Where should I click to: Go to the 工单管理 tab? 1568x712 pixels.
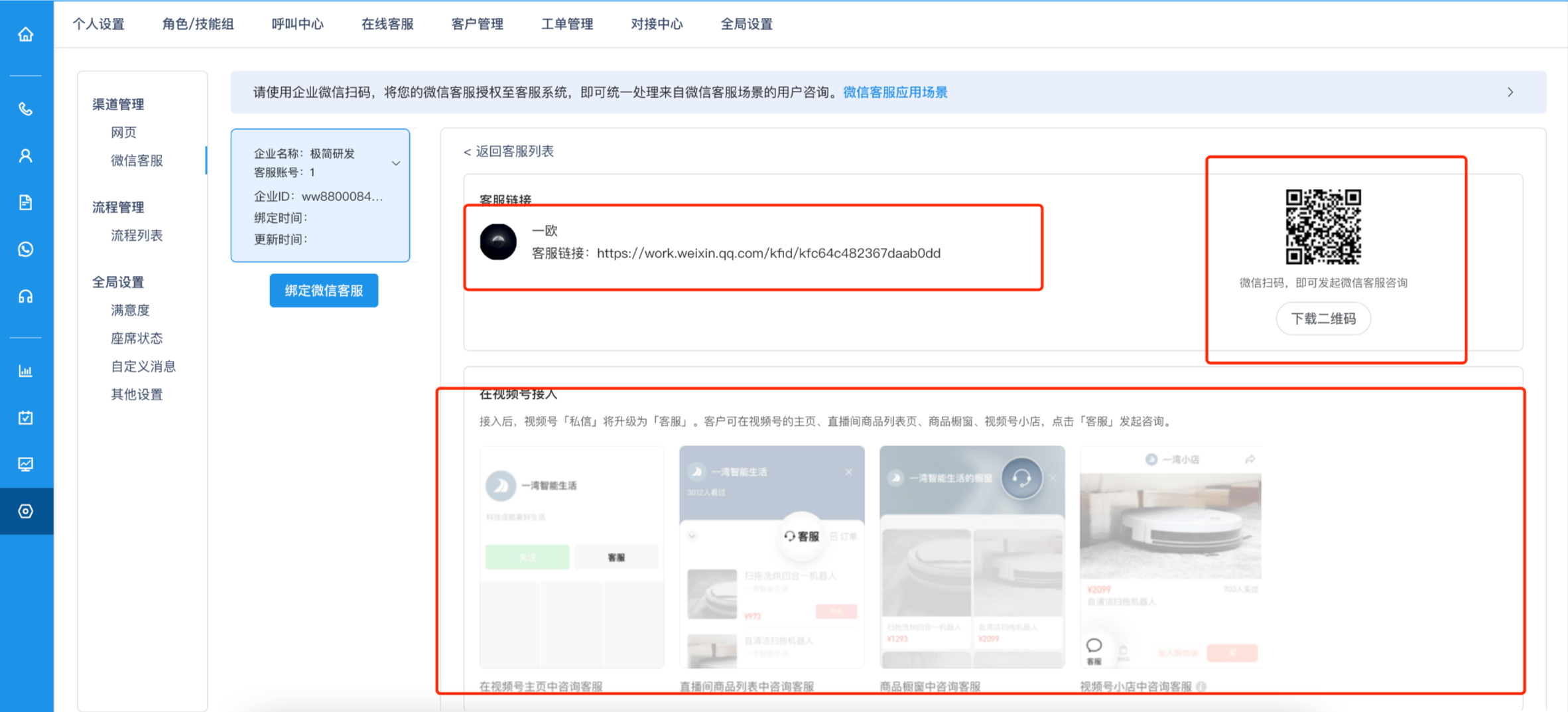click(567, 24)
